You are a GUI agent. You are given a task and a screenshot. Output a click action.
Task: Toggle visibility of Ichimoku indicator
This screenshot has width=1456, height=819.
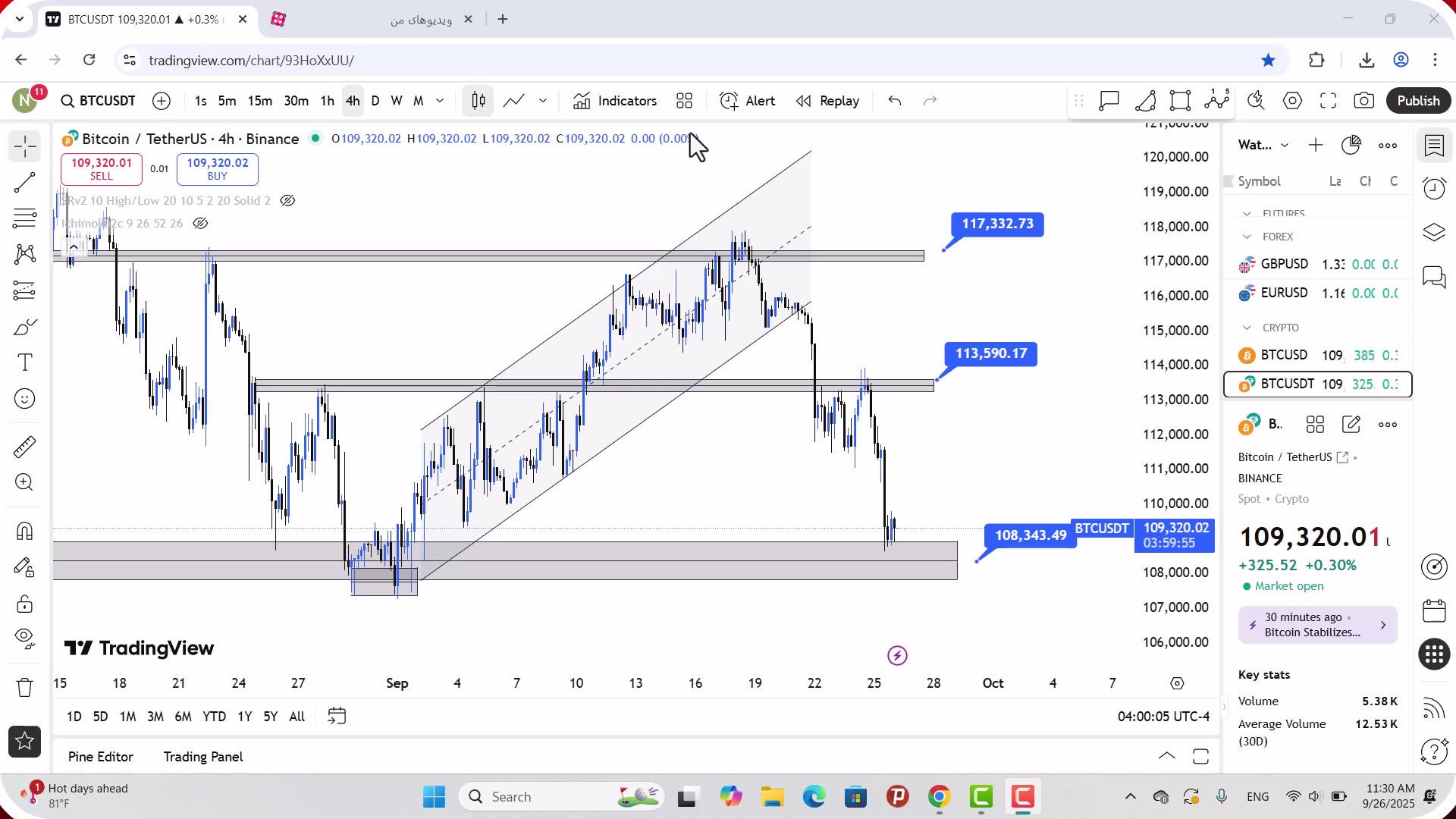[200, 224]
